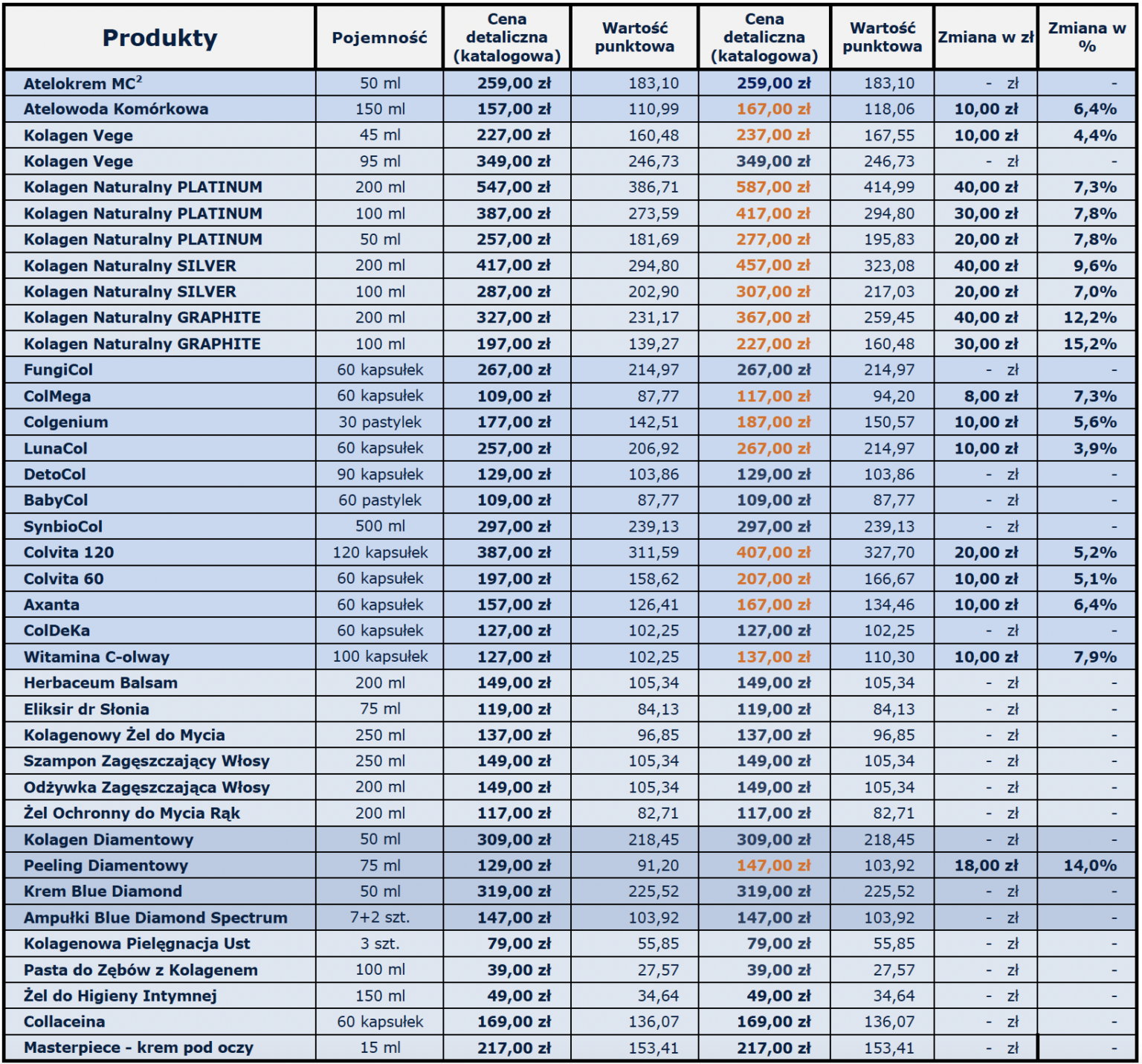Viewport: 1142px width, 1064px height.
Task: Click Ampułki Blue Diamond Spectrum name
Action: pos(155,918)
